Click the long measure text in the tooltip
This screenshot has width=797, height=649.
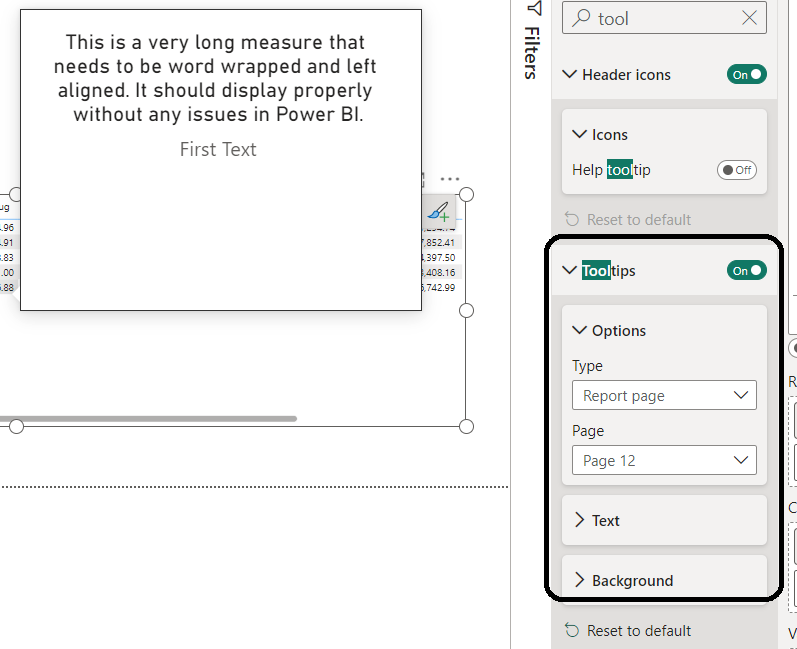(216, 78)
